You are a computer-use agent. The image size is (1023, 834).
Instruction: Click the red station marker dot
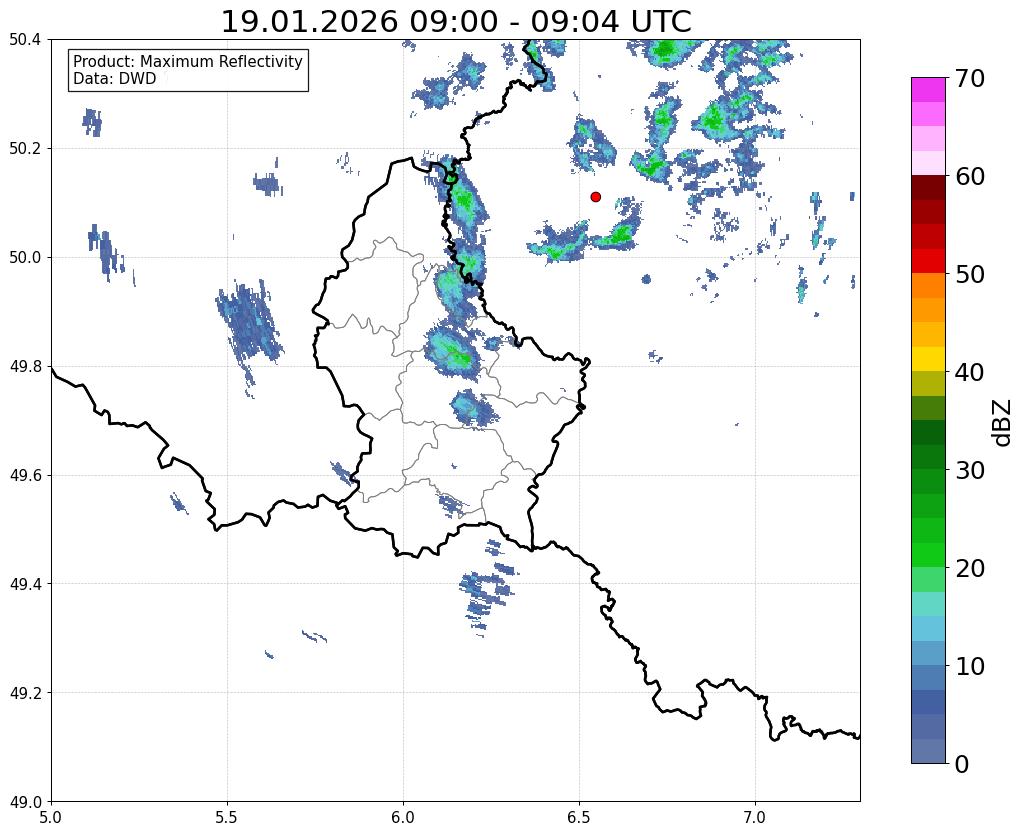[x=595, y=197]
